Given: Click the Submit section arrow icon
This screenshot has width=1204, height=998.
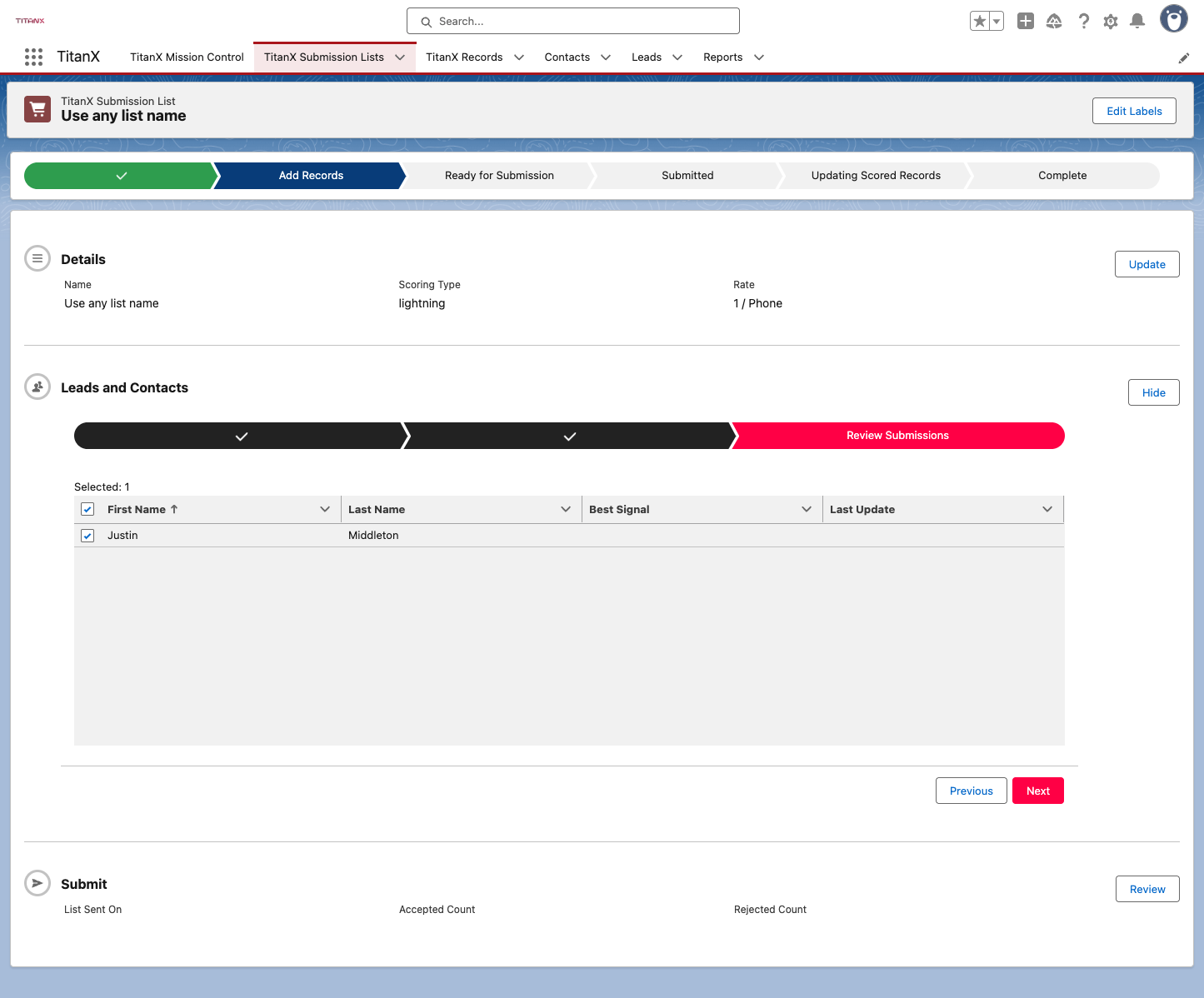Looking at the screenshot, I should pyautogui.click(x=37, y=883).
